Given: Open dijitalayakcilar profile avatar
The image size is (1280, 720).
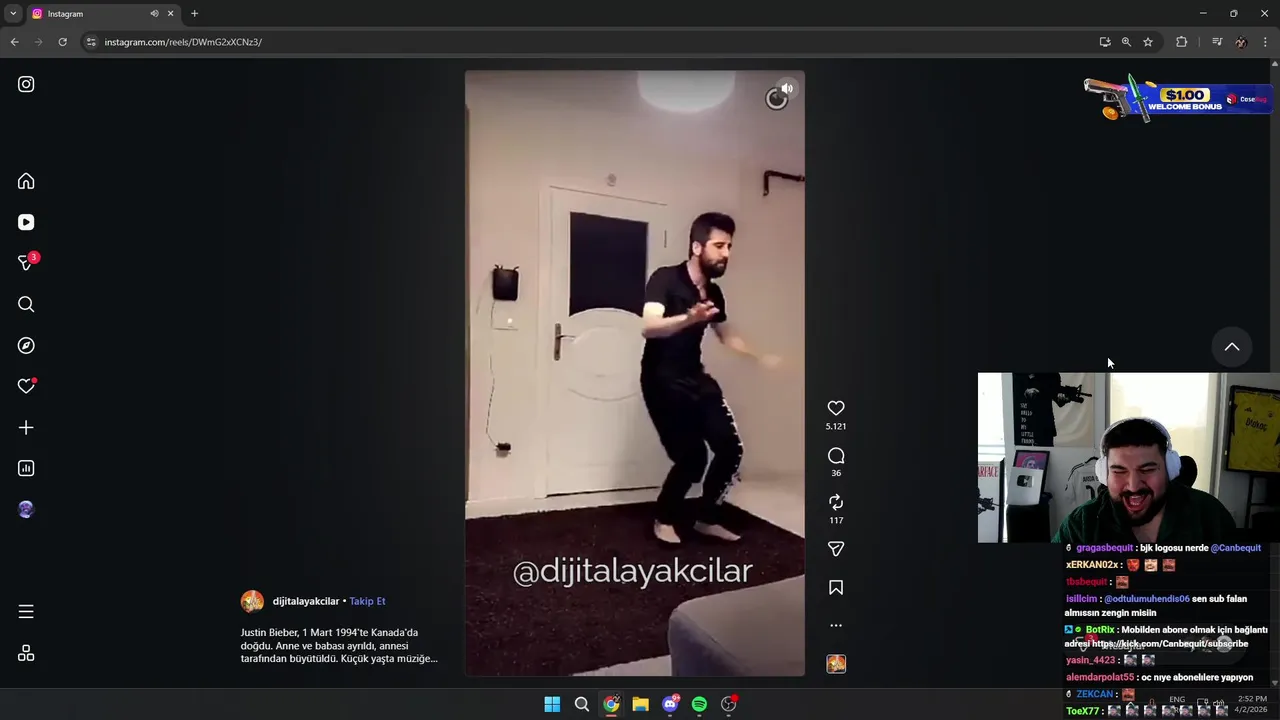Looking at the screenshot, I should coord(252,601).
